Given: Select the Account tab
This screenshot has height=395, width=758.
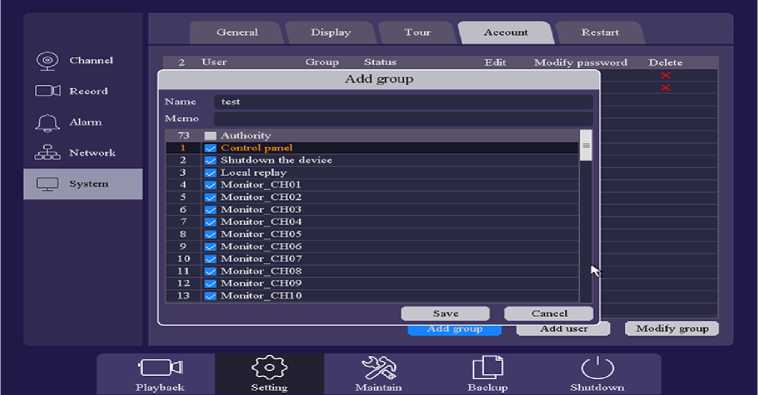Looking at the screenshot, I should coord(506,33).
